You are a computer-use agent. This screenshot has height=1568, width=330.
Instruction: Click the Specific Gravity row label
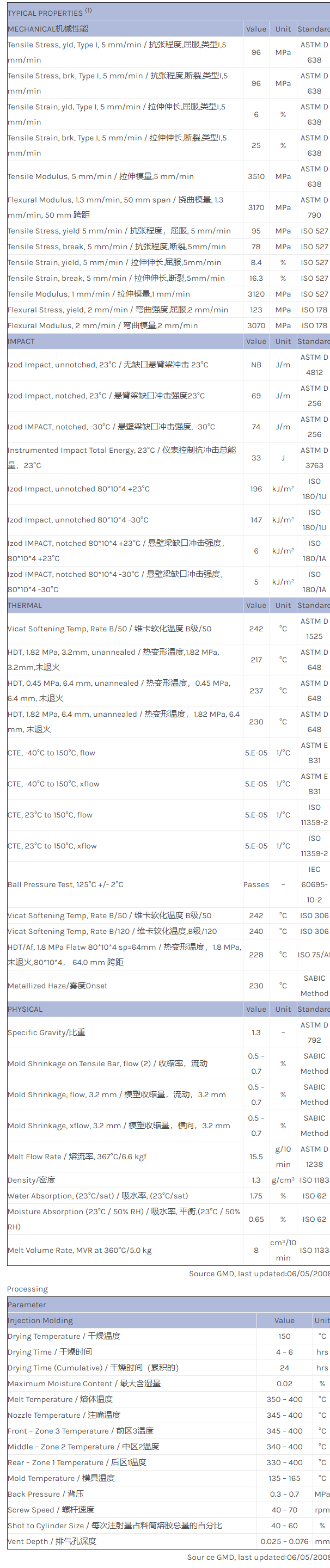click(46, 1032)
